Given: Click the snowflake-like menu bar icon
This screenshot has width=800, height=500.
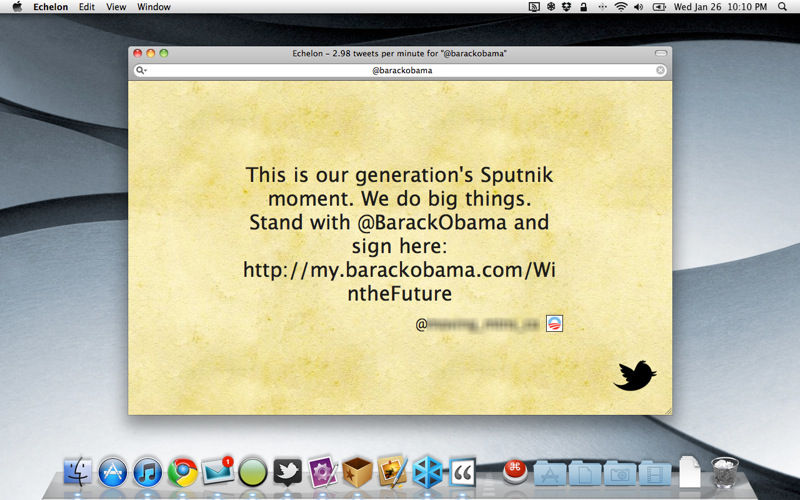Looking at the screenshot, I should pyautogui.click(x=551, y=7).
